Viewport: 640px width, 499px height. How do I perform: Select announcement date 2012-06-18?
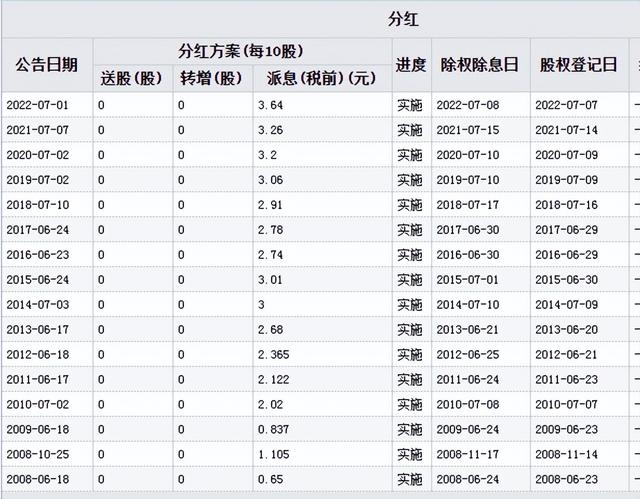[38, 355]
